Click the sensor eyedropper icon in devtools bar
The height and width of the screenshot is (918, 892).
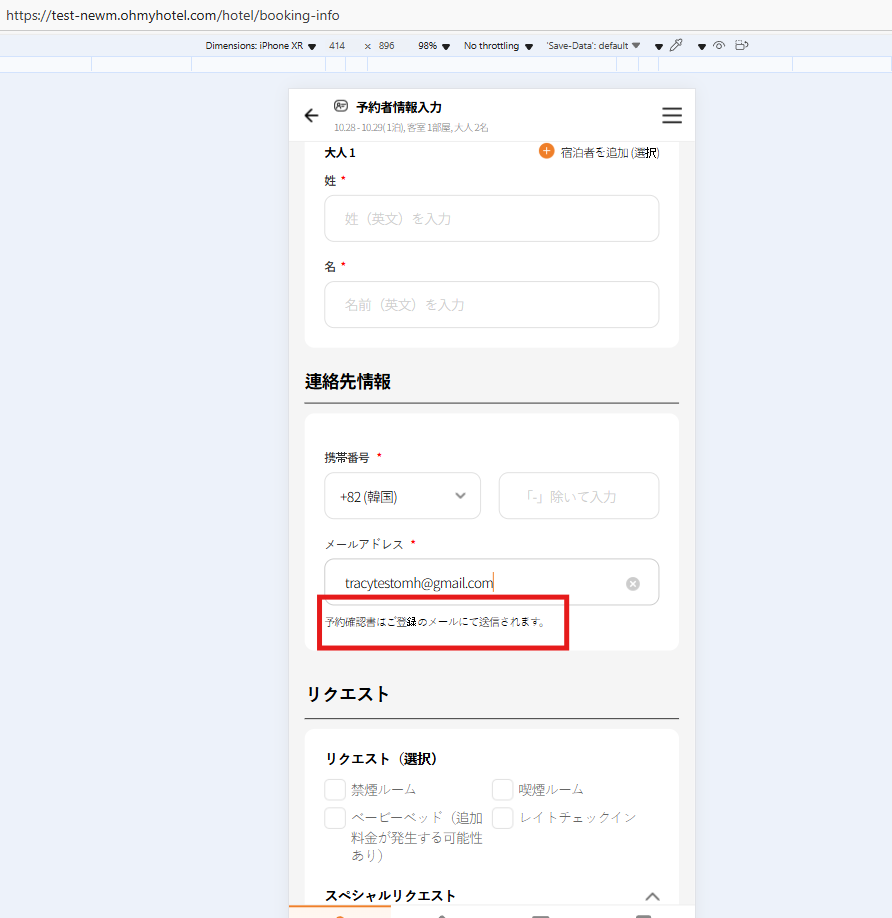[x=676, y=45]
